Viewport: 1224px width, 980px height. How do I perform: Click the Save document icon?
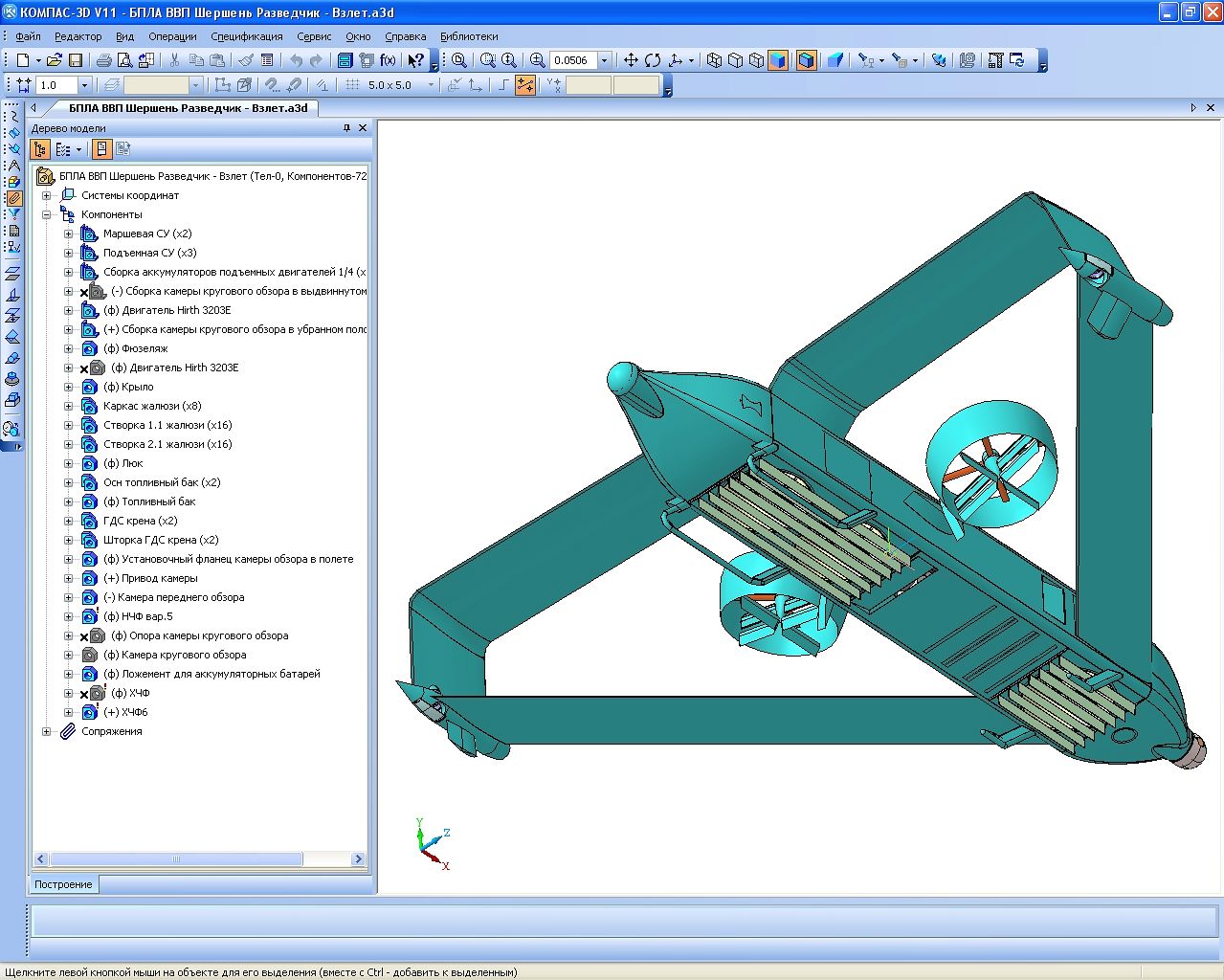coord(75,60)
